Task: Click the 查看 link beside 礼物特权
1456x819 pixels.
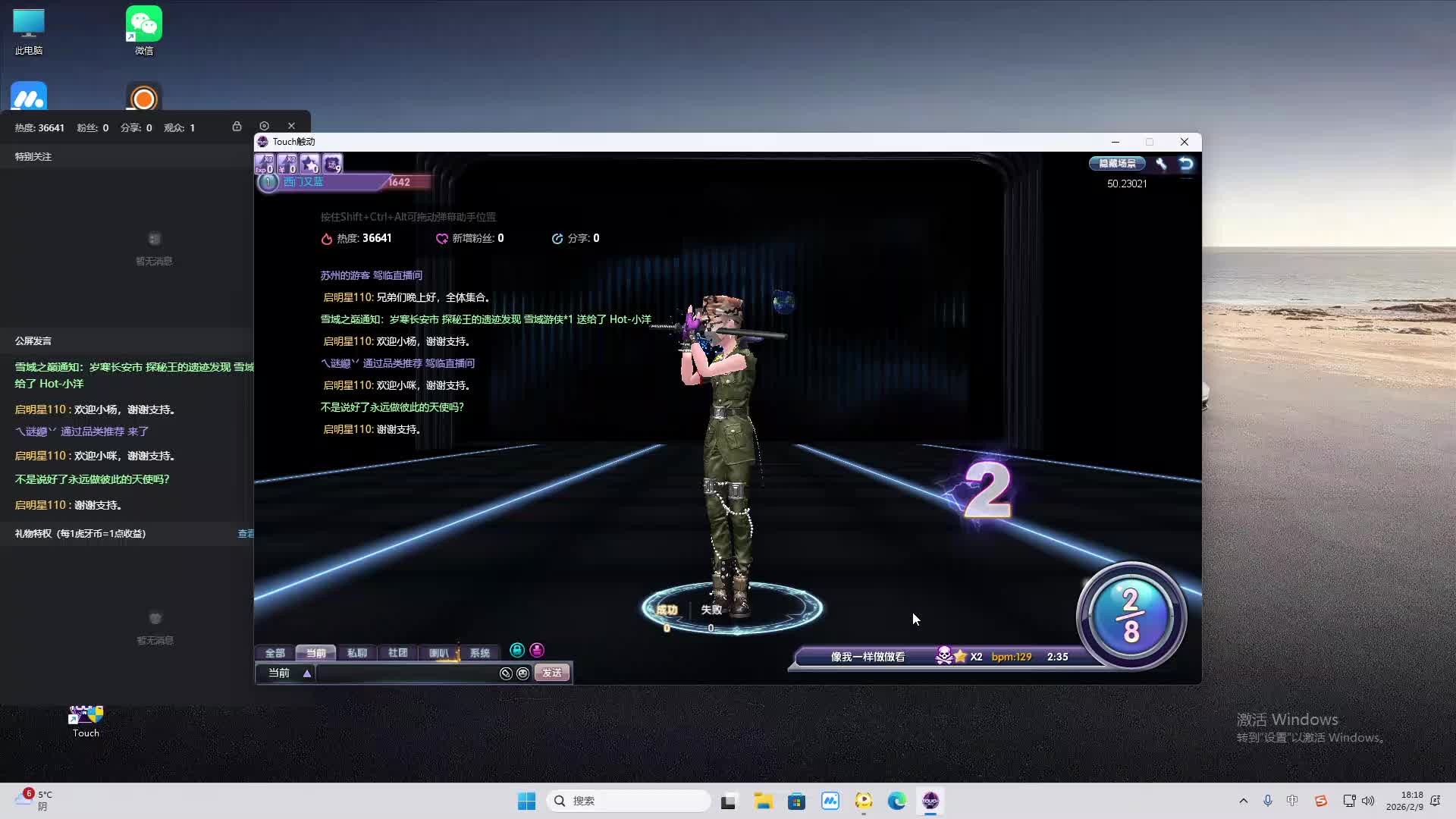Action: tap(246, 534)
